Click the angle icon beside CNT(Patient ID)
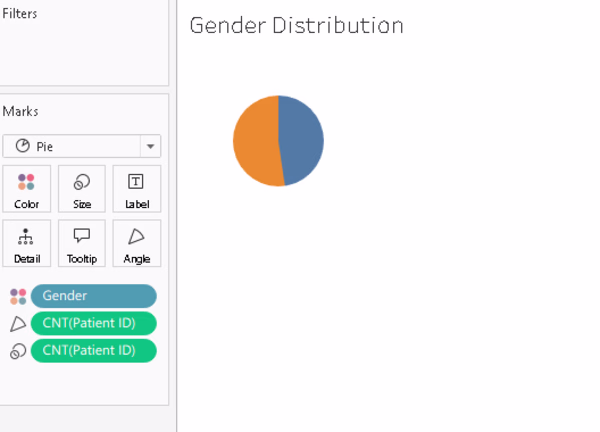 [18, 324]
